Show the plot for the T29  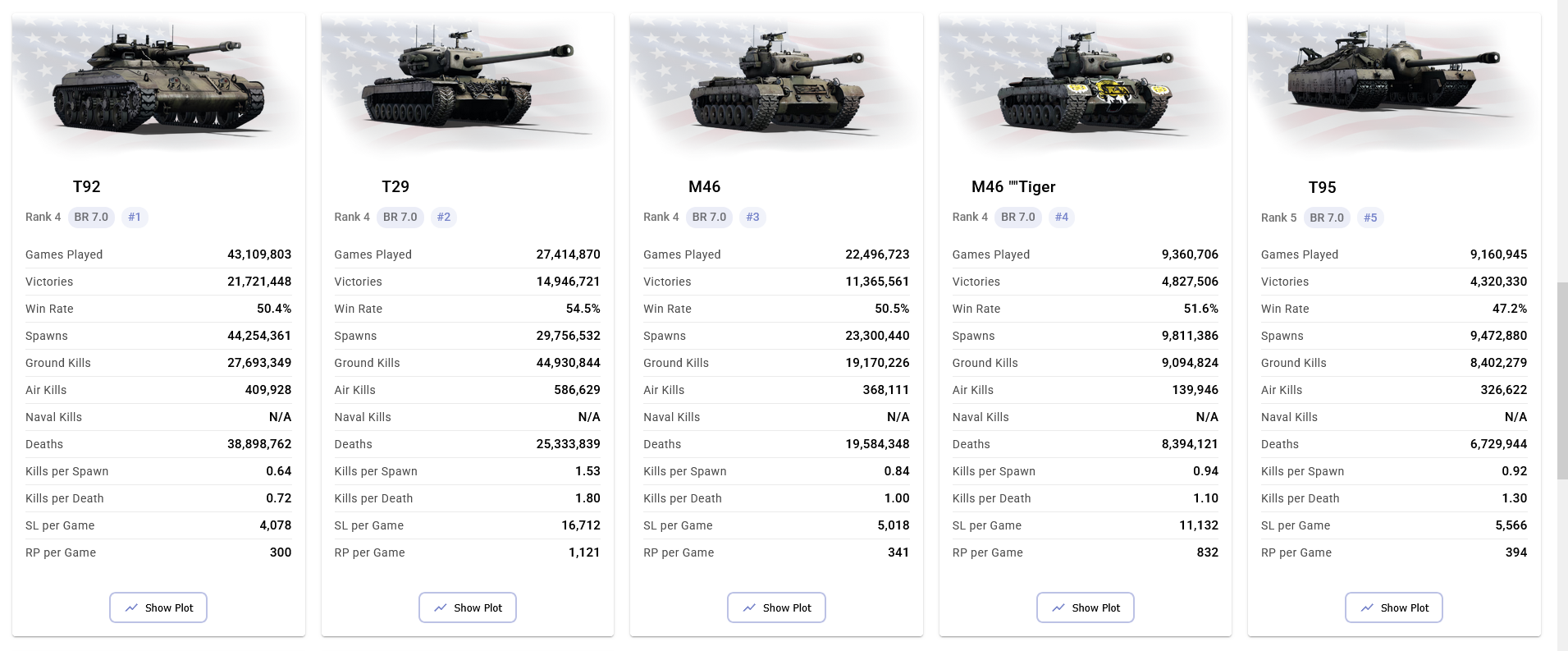(468, 607)
